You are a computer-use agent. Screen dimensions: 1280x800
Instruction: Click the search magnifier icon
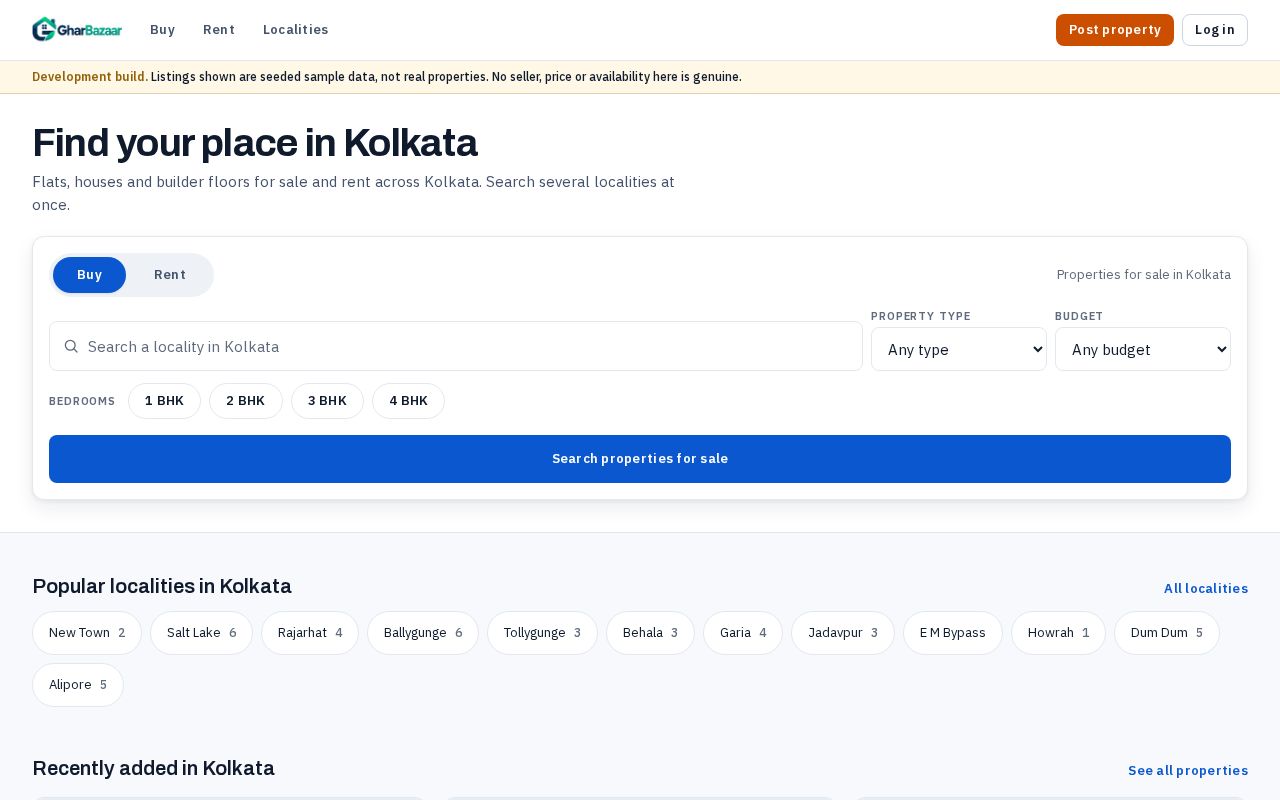point(71,346)
